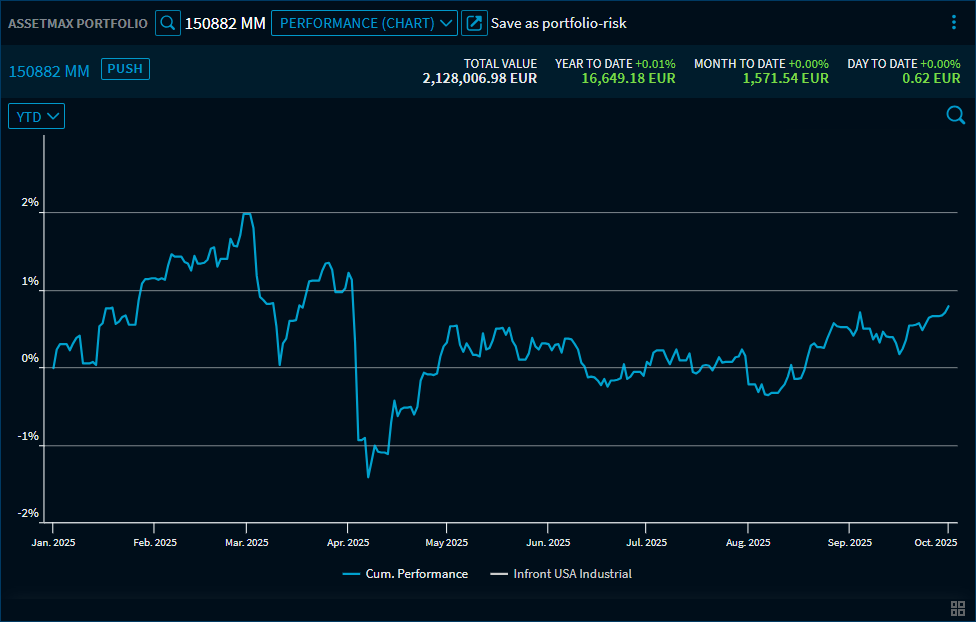The width and height of the screenshot is (976, 622).
Task: Click the search icon beside 150882 MM field
Action: [167, 22]
